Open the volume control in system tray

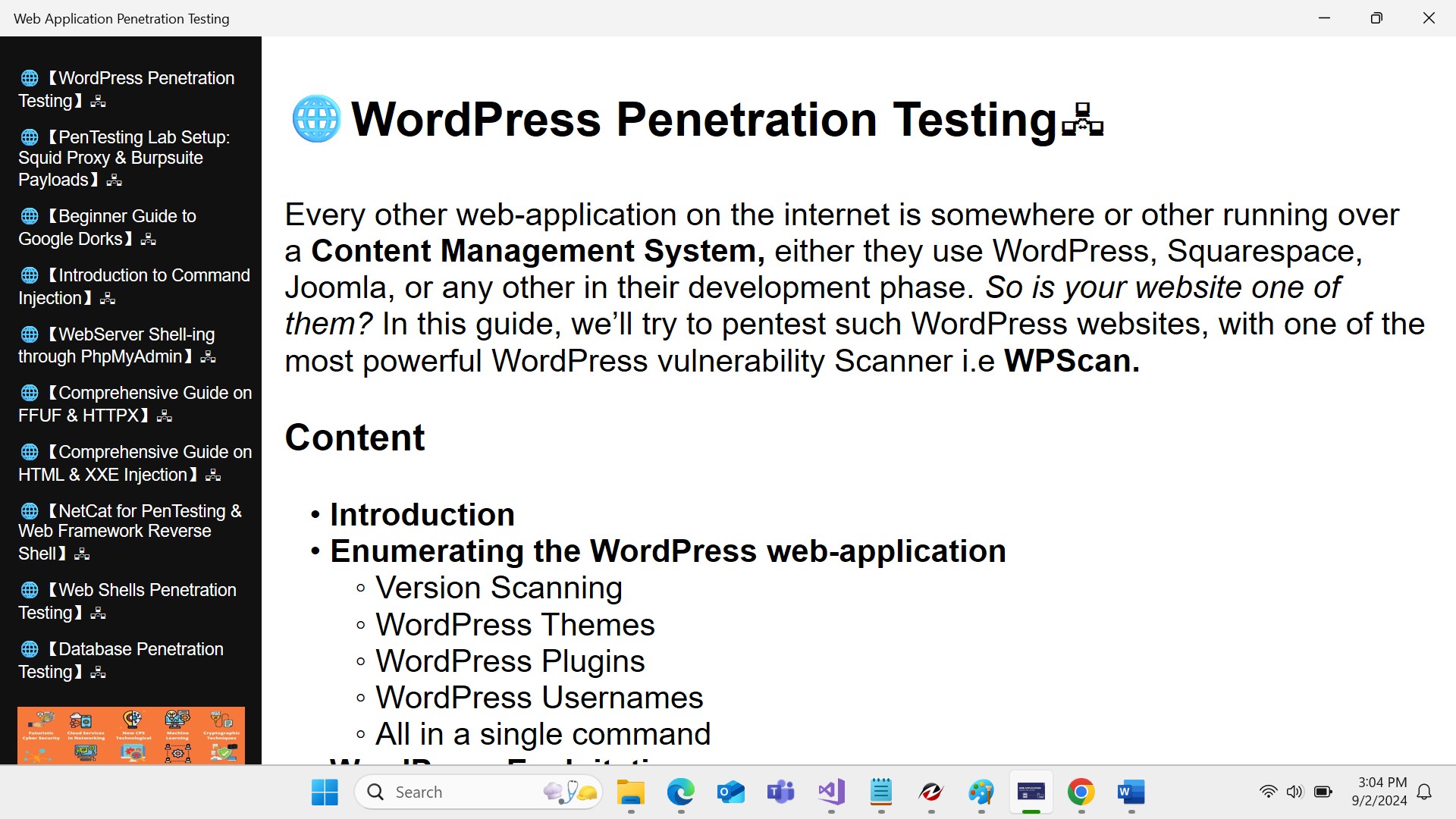click(1294, 792)
